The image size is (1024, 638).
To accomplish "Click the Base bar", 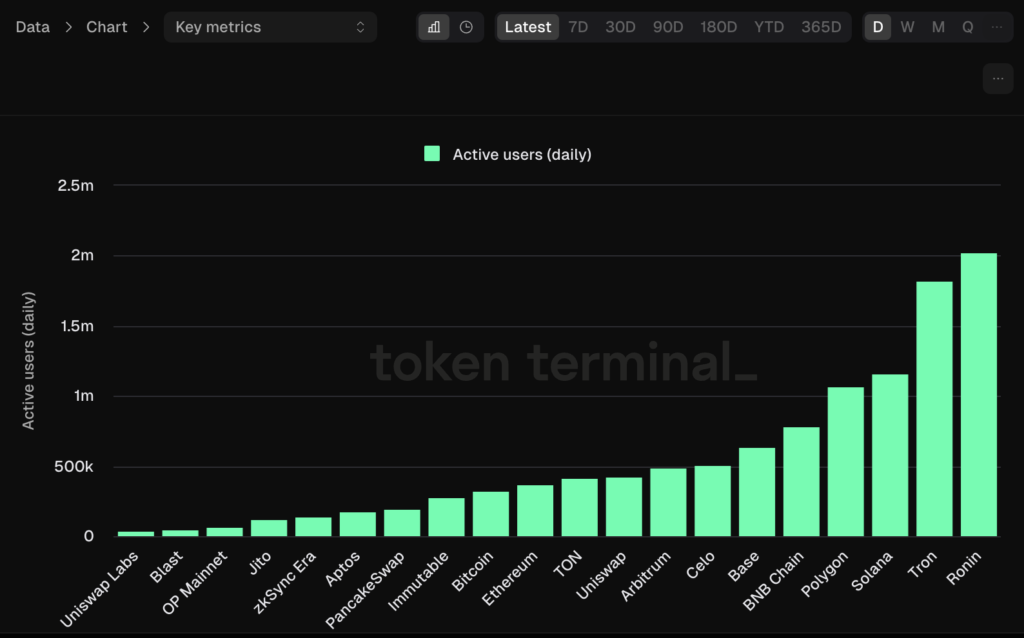I will [x=757, y=492].
